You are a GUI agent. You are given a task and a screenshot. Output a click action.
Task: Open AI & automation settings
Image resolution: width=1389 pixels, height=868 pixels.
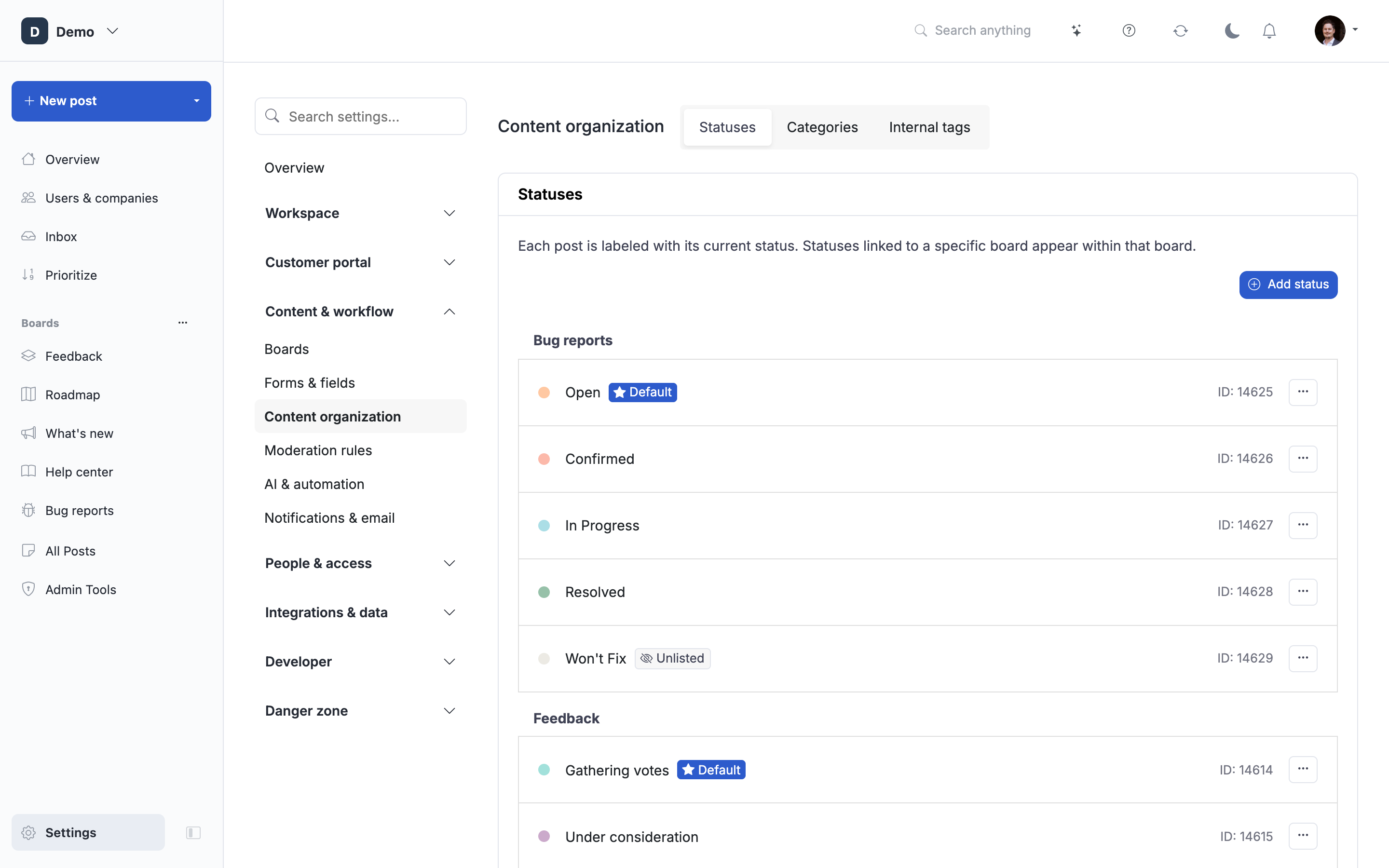click(314, 484)
